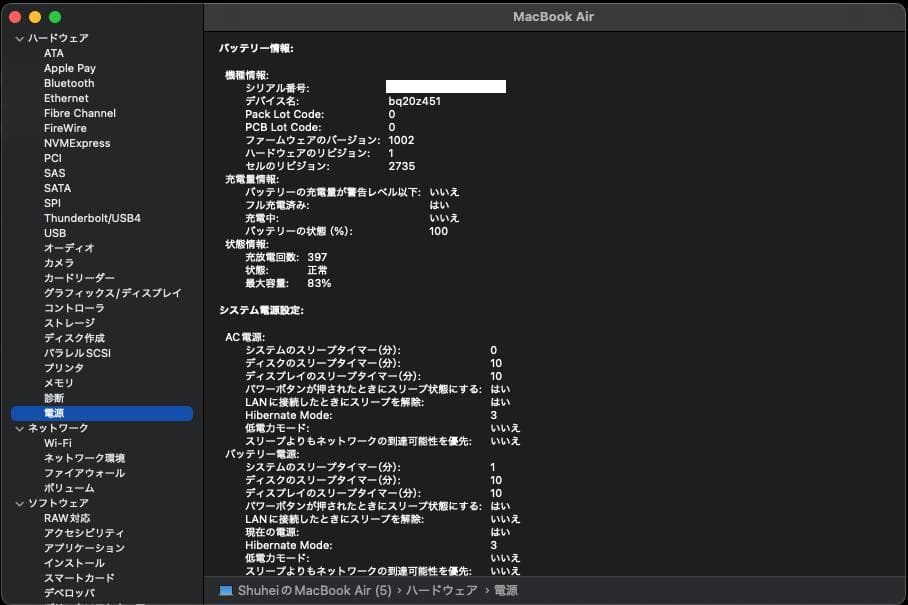The width and height of the screenshot is (908, 605).
Task: Select 診断 in the sidebar
Action: [54, 399]
